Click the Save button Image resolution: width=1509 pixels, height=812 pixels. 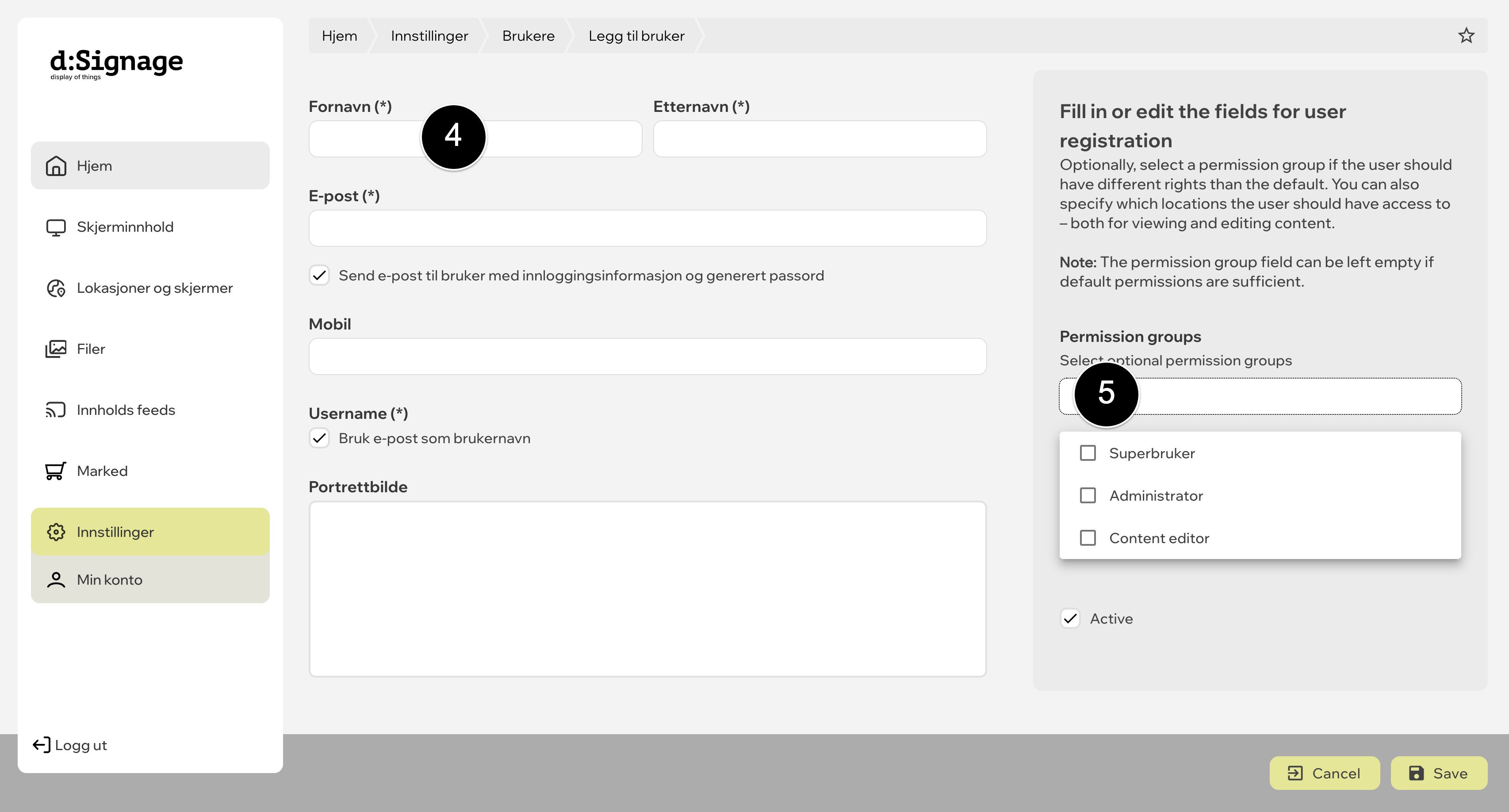(1438, 774)
